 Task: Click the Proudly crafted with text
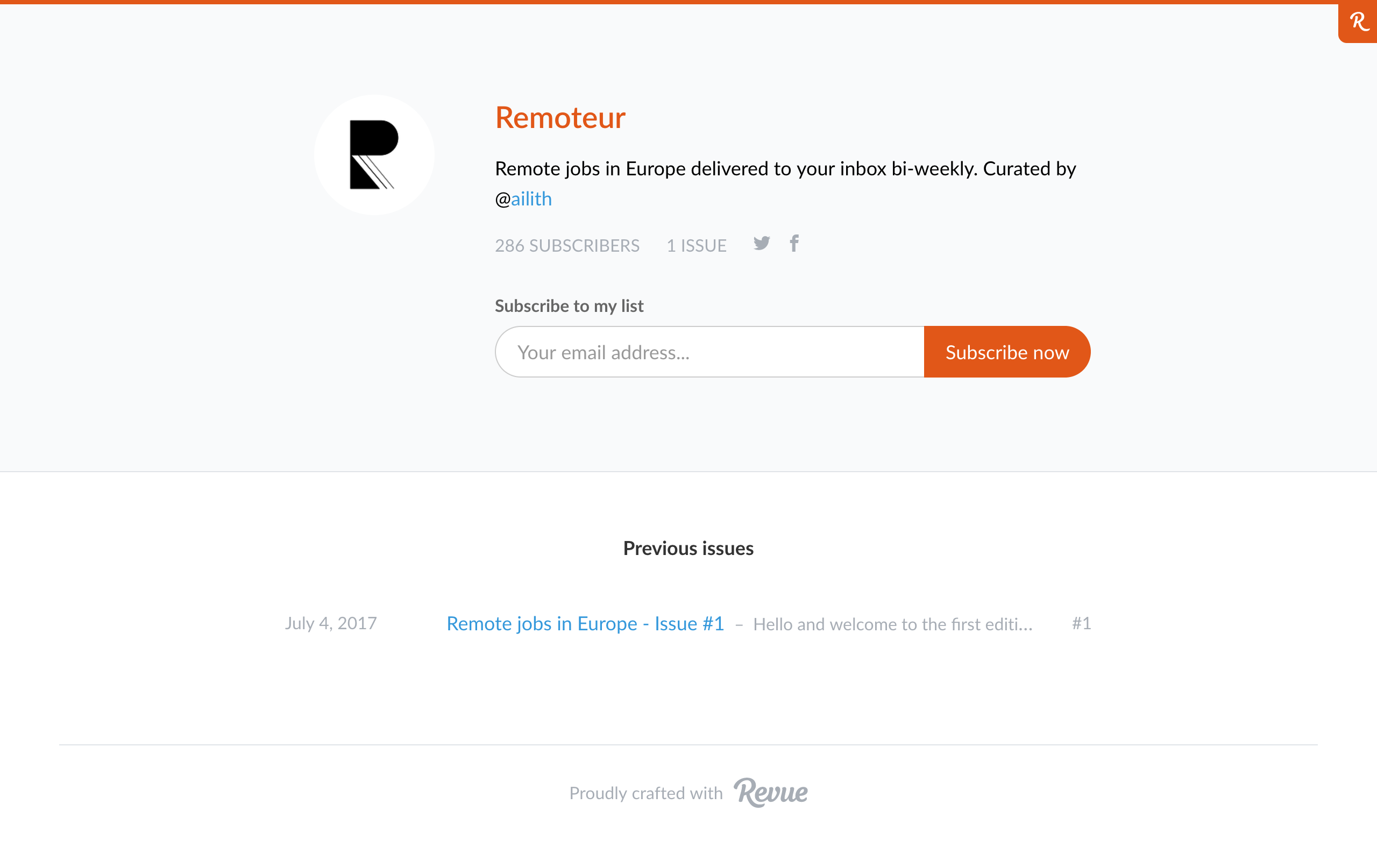point(645,794)
